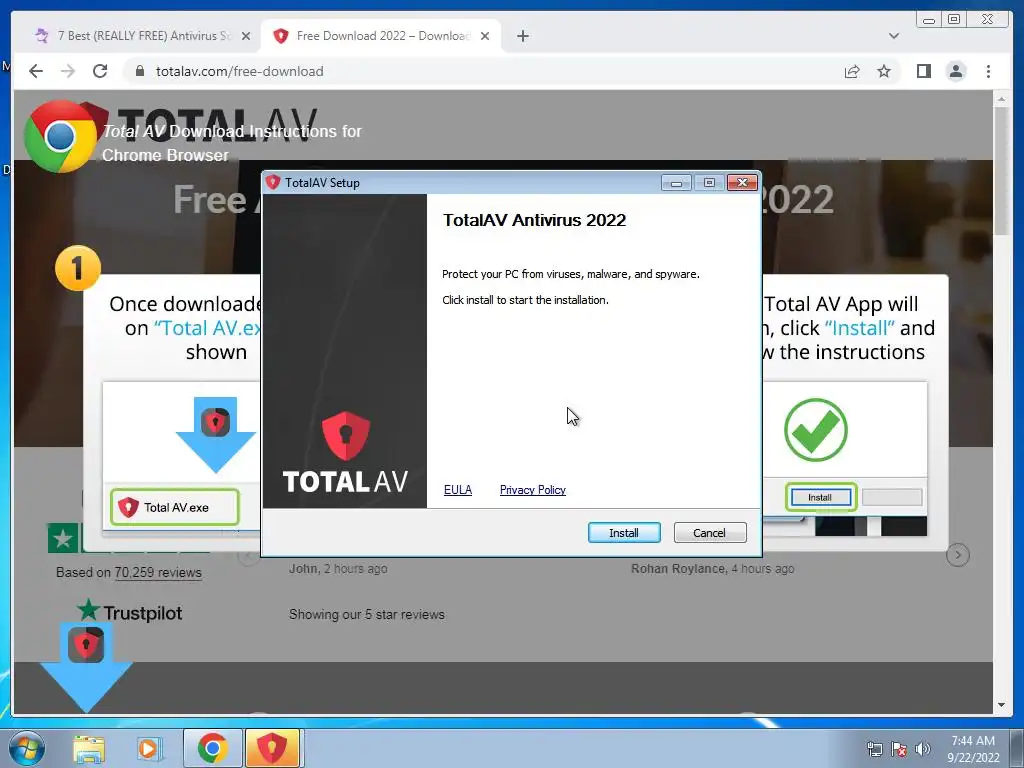Close the TotalAV Setup dialog

[743, 183]
